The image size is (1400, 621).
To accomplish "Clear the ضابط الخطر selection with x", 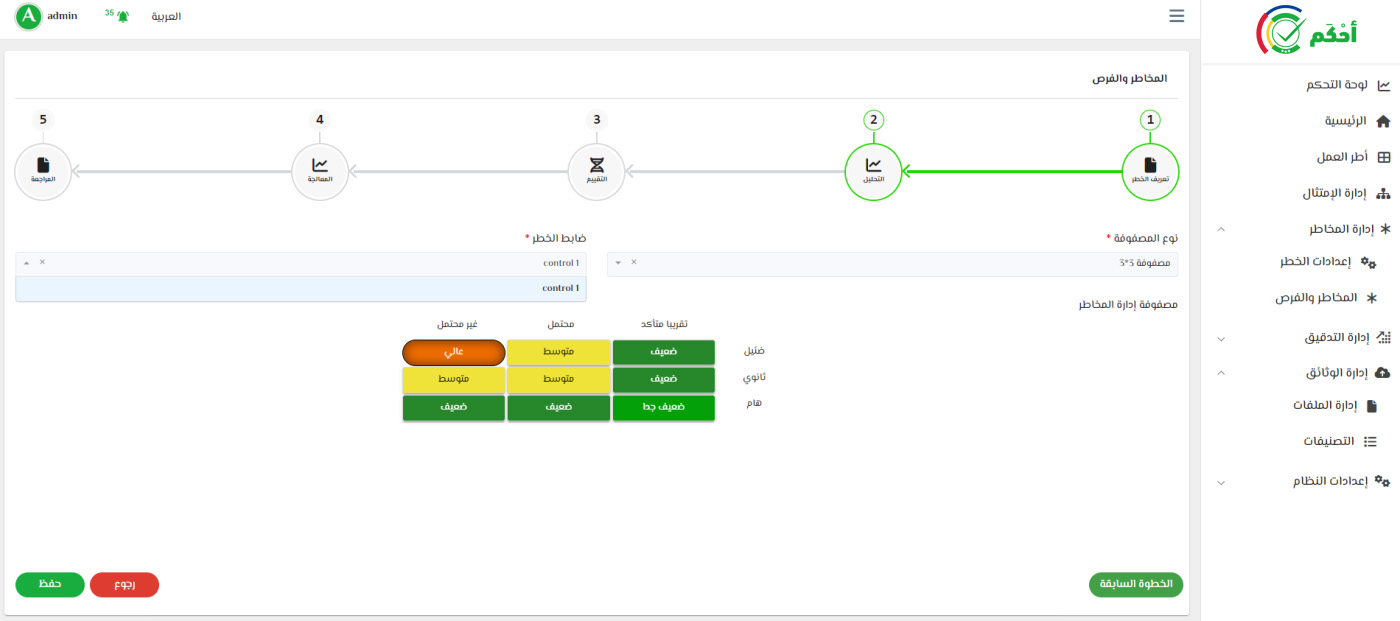I will (x=42, y=262).
